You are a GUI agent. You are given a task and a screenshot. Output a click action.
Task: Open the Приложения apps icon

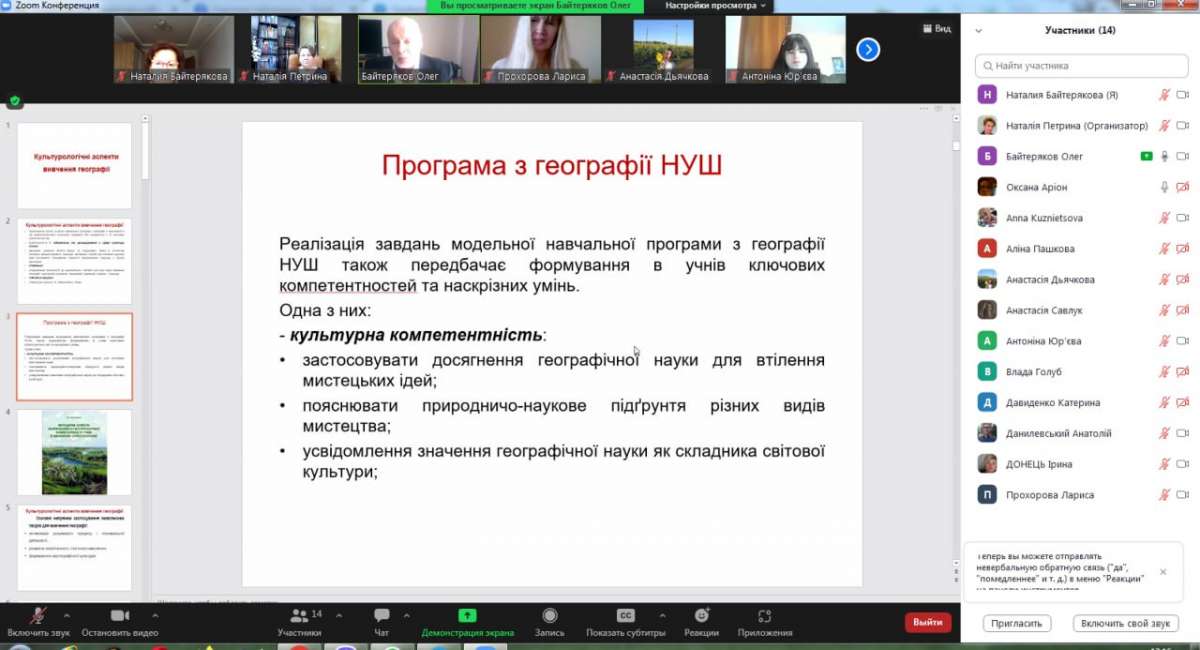tap(765, 617)
